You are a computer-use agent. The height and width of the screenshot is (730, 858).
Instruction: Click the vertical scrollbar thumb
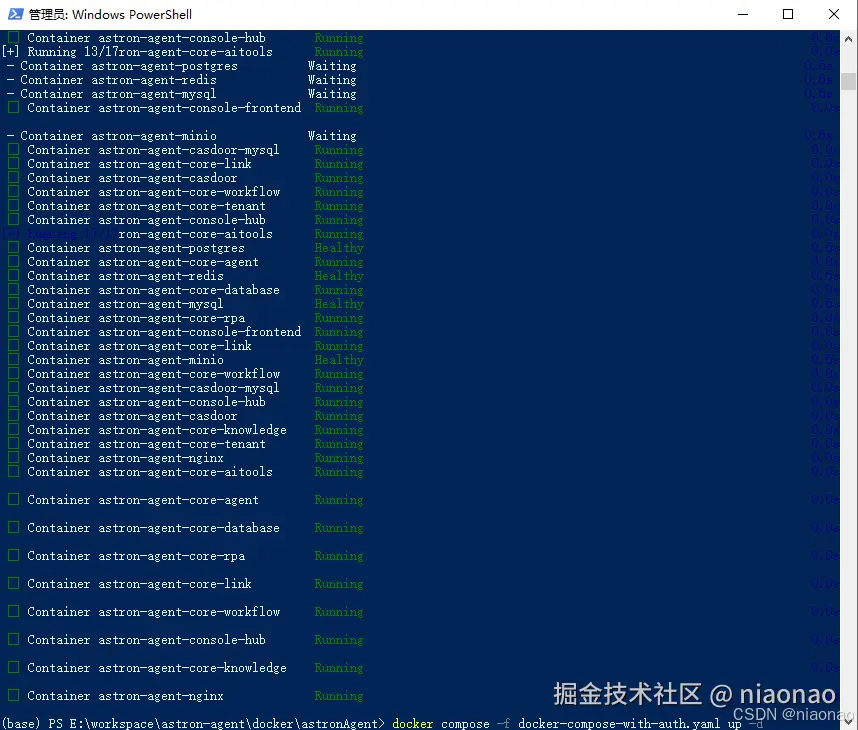coord(848,81)
